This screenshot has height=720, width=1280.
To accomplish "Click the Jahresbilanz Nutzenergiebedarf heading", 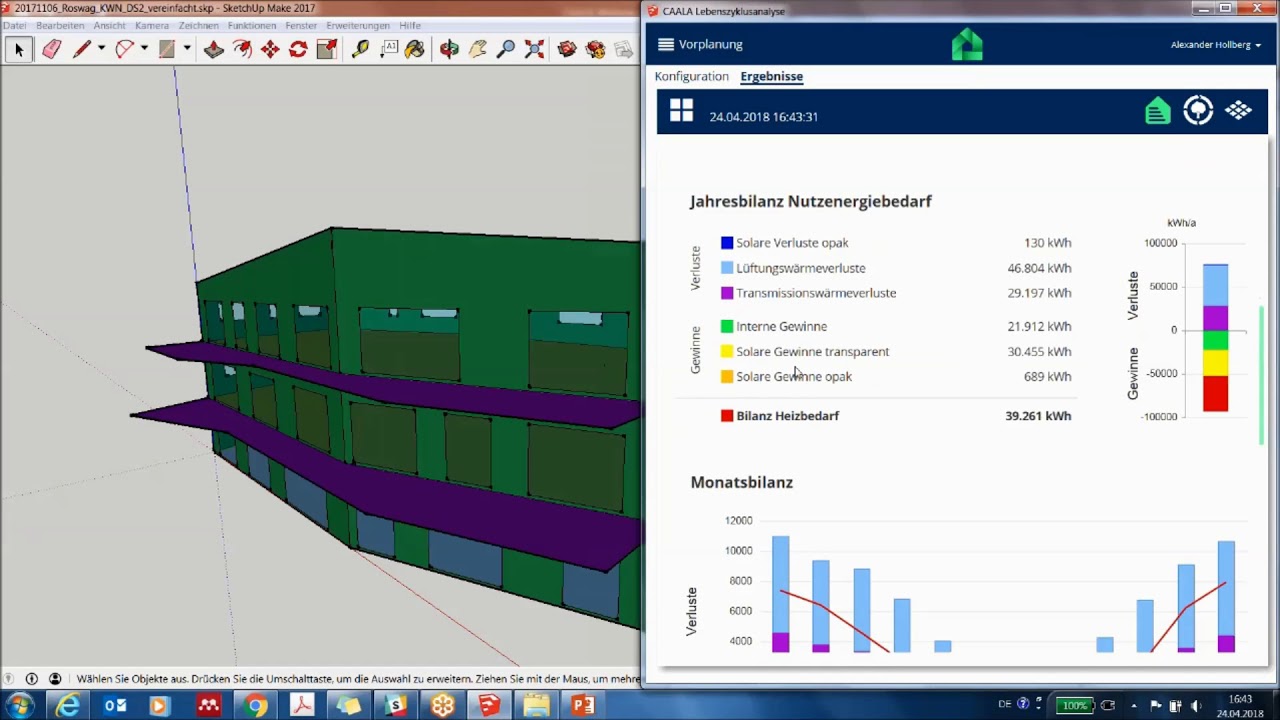I will (x=810, y=201).
